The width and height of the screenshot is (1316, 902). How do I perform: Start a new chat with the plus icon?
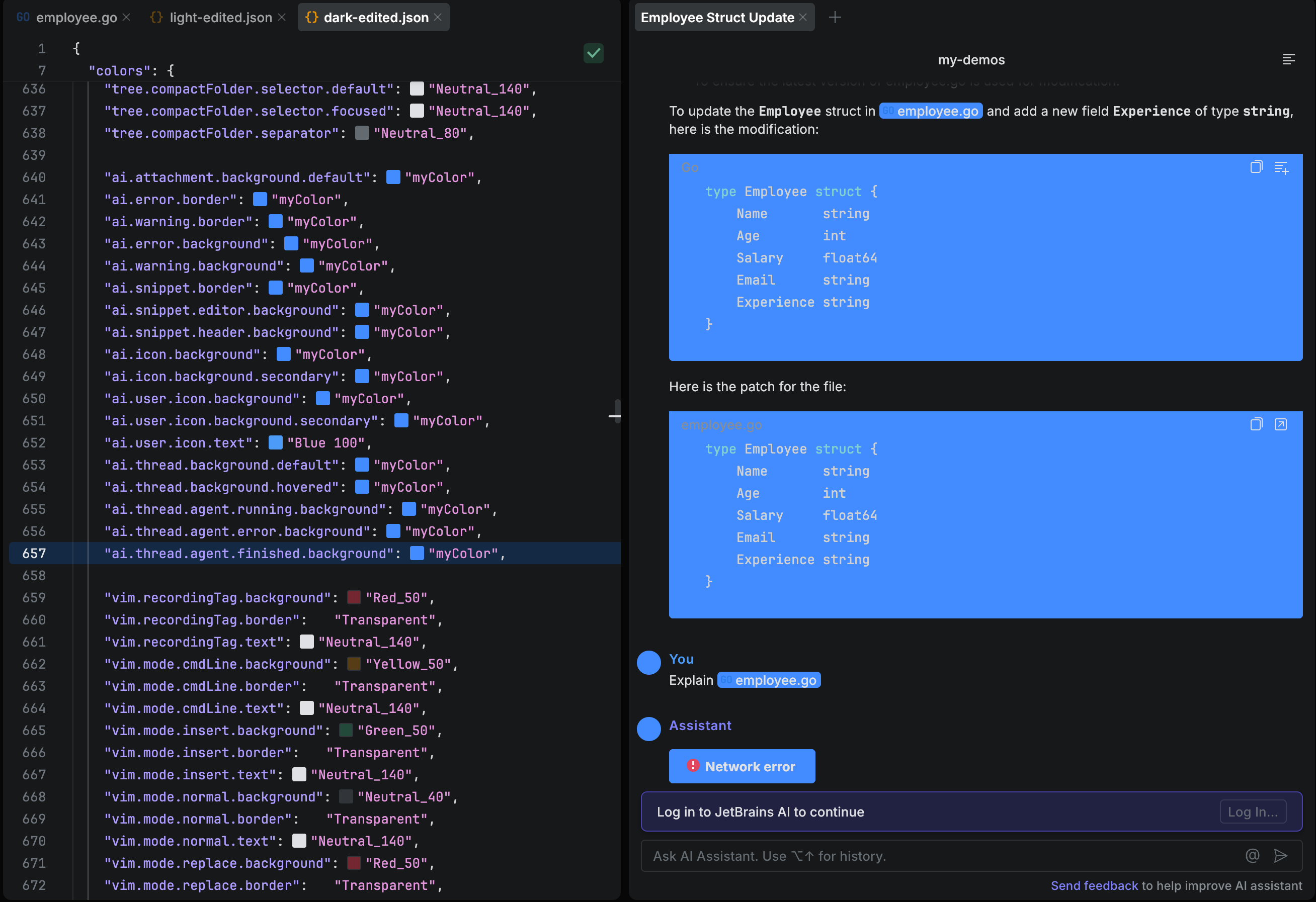click(835, 17)
